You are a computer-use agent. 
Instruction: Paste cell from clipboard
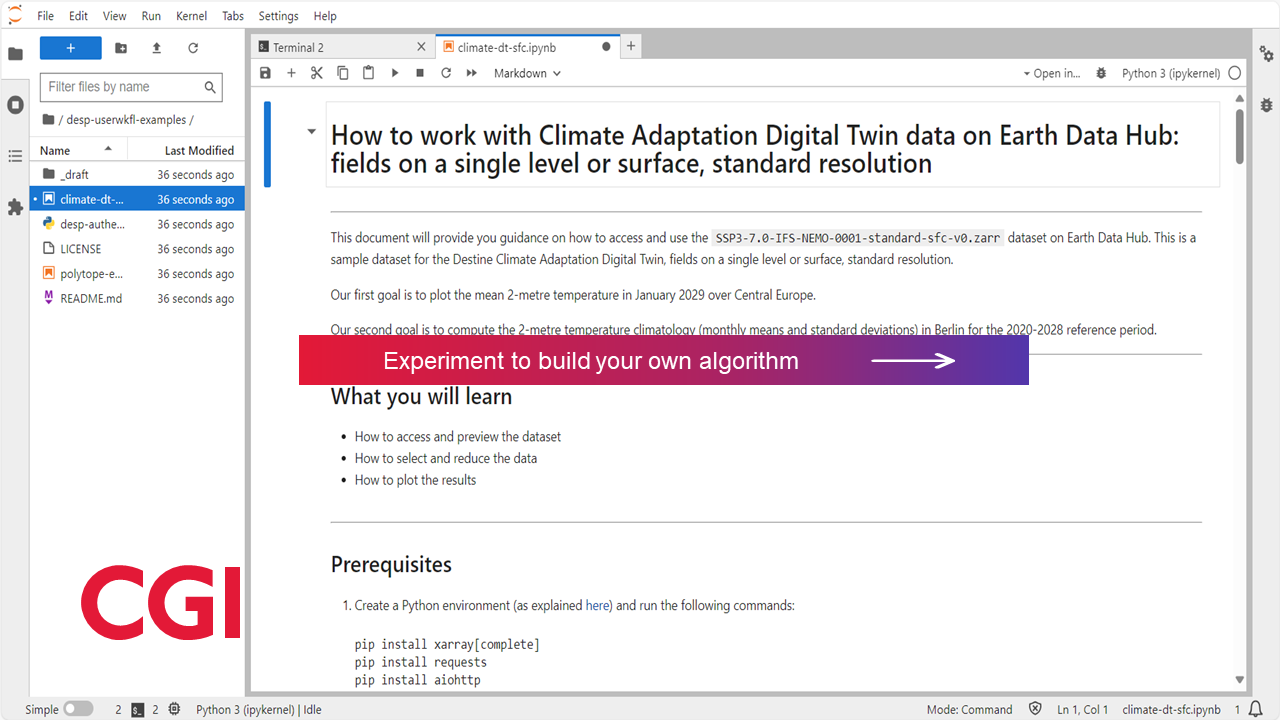tap(369, 73)
